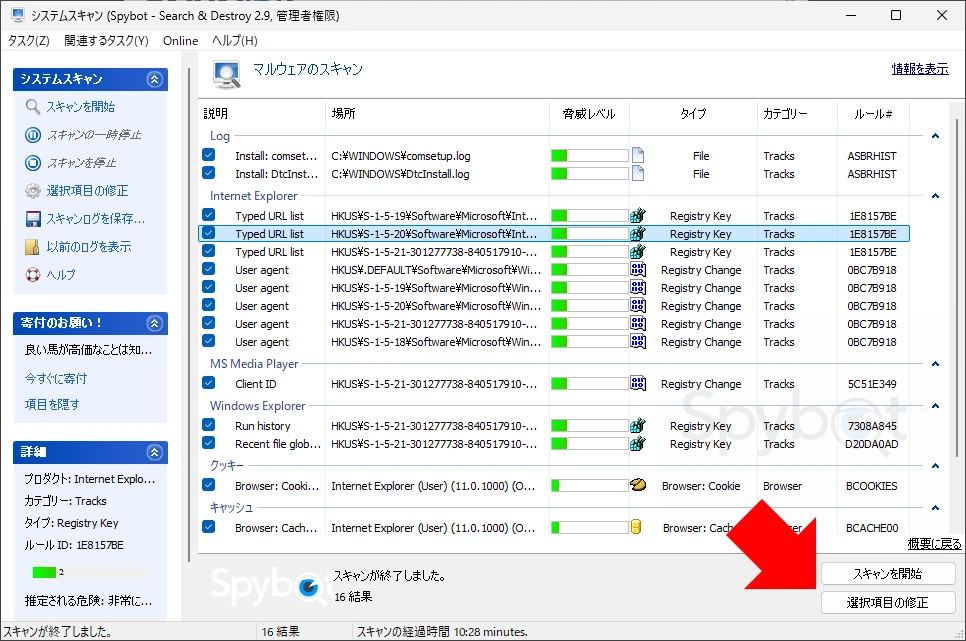Open the 関連するタスク(Y) menu
966x641 pixels.
point(106,41)
